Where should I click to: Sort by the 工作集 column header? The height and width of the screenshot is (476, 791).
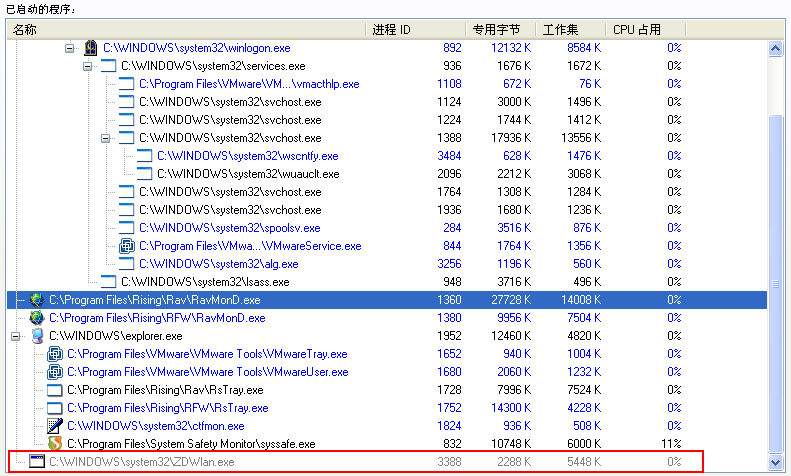pyautogui.click(x=571, y=30)
